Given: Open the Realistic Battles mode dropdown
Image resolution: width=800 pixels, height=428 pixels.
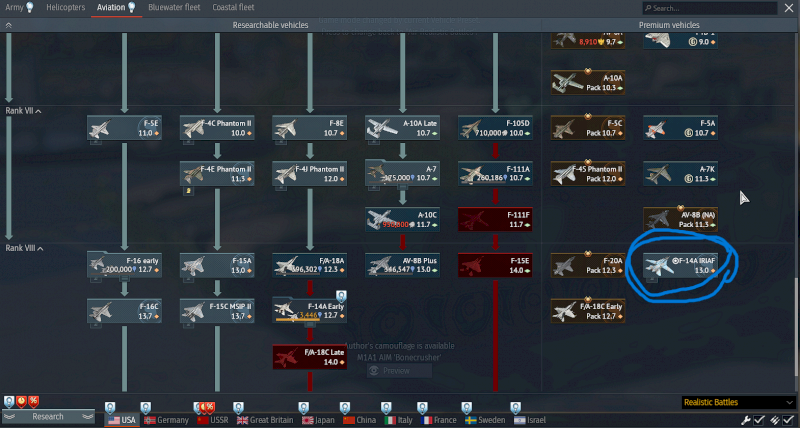Looking at the screenshot, I should point(738,402).
